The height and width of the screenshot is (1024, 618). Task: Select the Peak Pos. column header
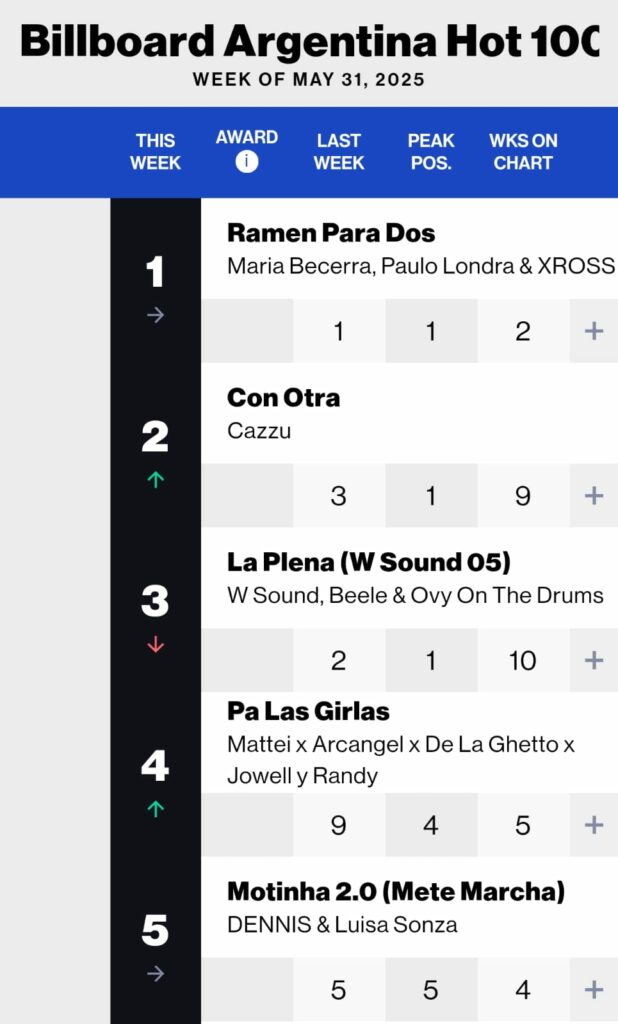click(431, 151)
